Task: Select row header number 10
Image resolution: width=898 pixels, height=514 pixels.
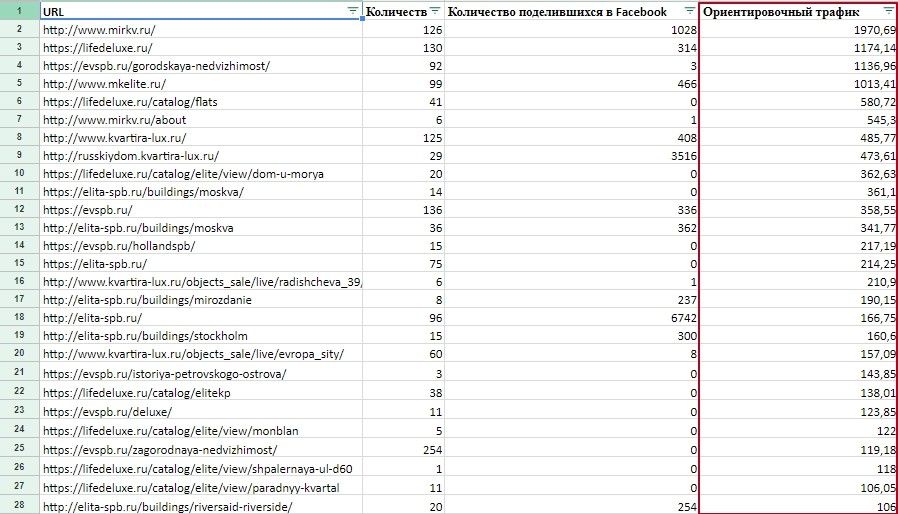Action: 19,174
